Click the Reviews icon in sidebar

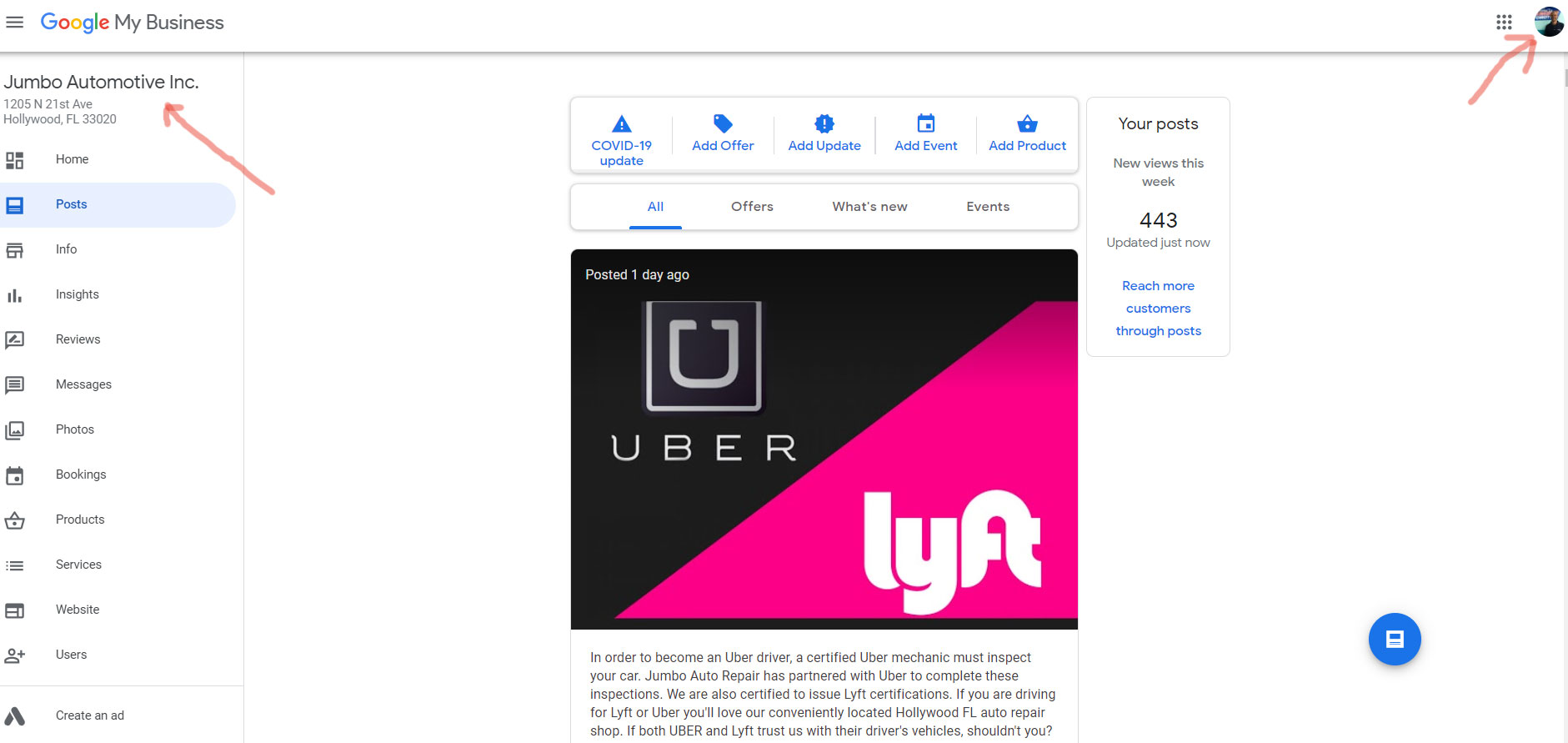coord(15,340)
